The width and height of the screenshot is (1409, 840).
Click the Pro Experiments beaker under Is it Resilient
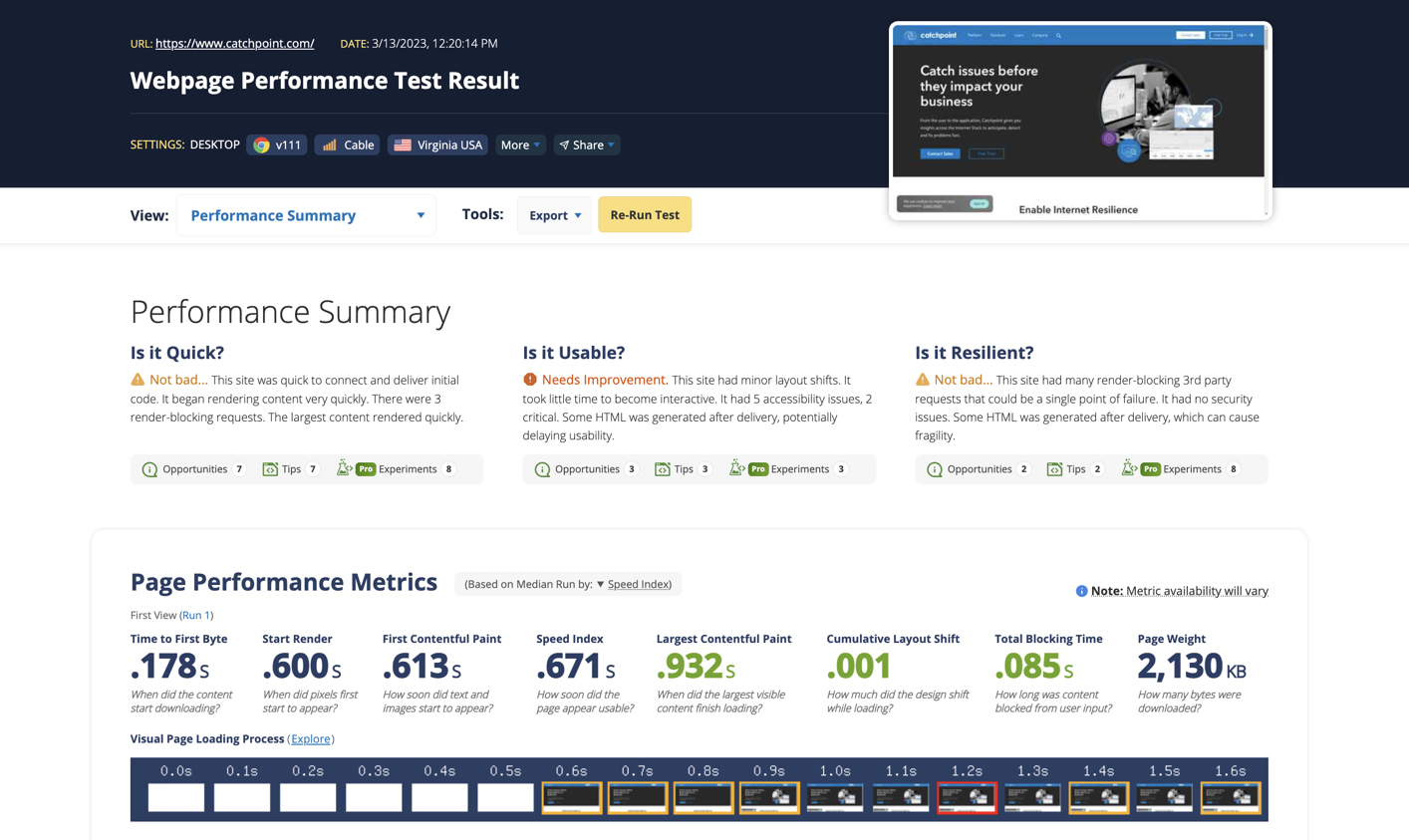coord(1131,468)
